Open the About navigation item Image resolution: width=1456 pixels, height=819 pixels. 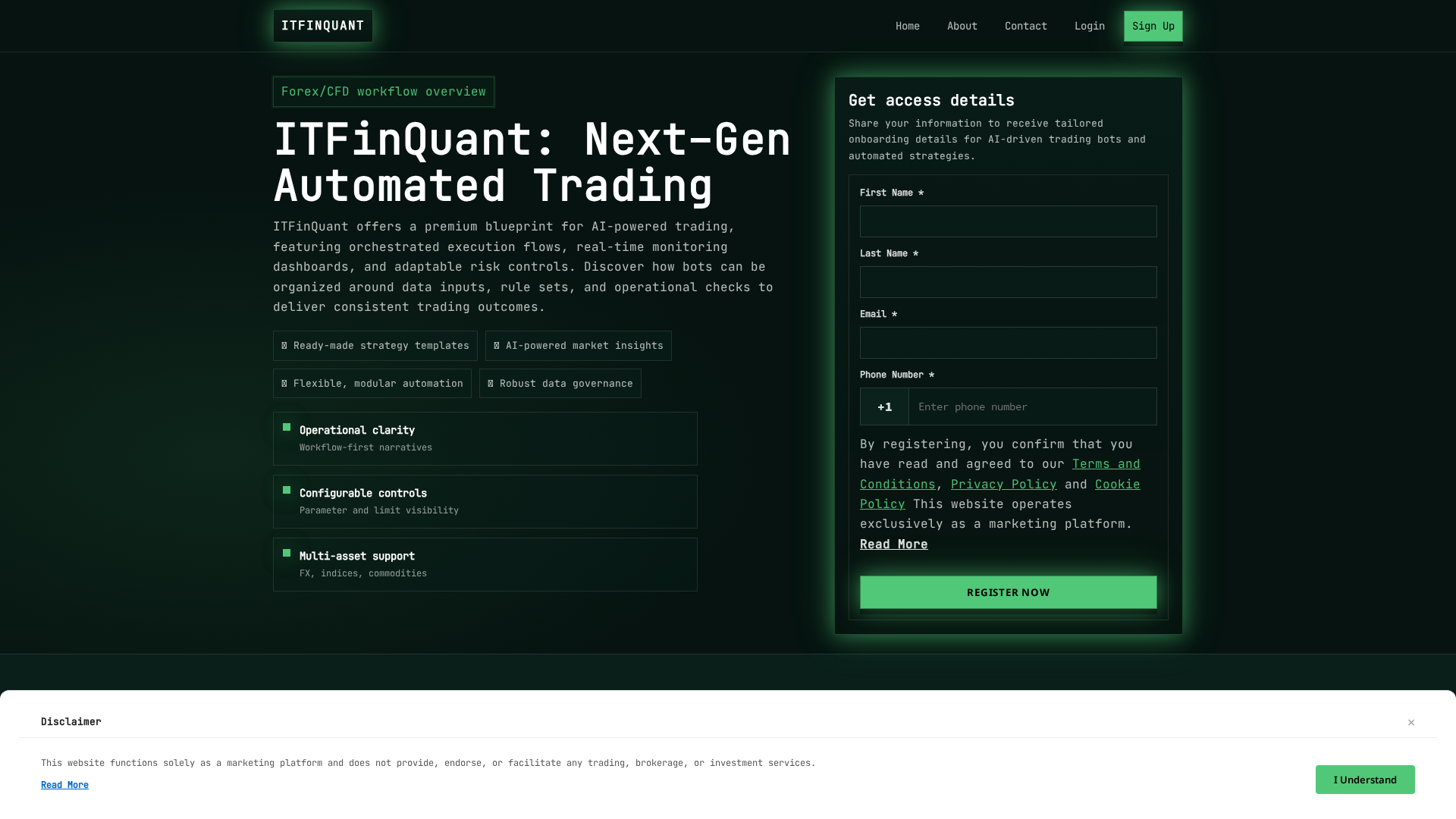point(962,25)
